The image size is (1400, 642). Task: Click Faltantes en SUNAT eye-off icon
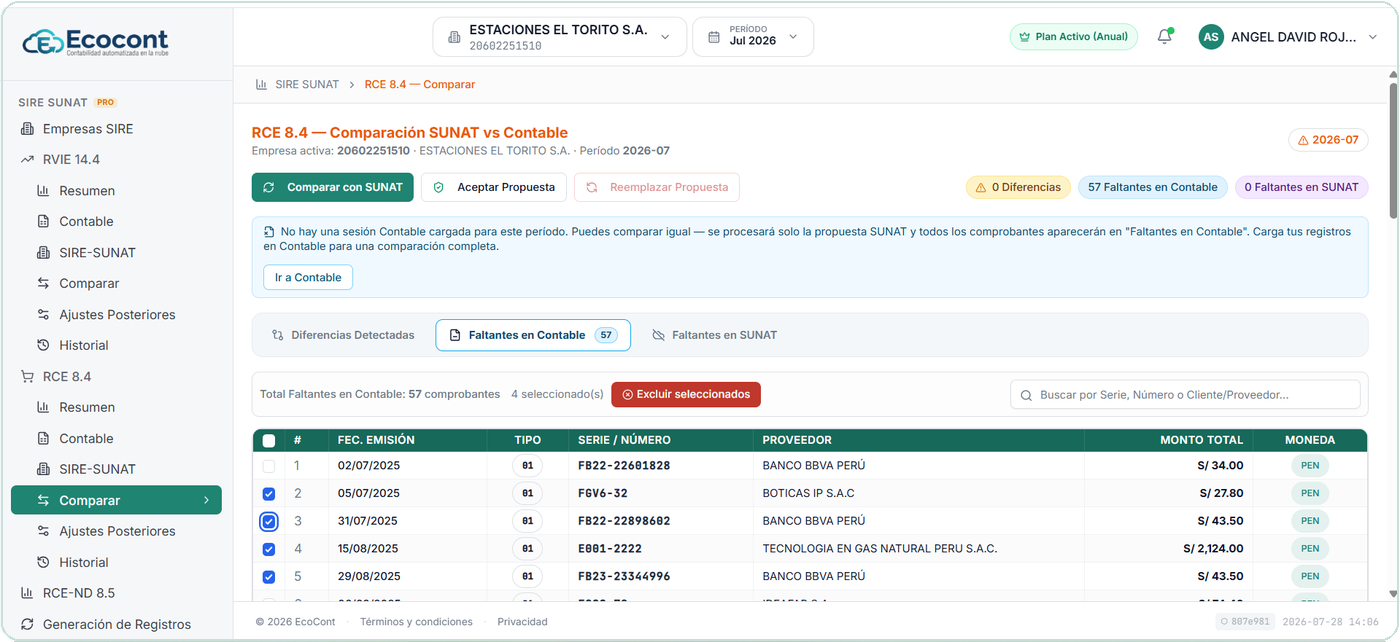click(x=658, y=335)
